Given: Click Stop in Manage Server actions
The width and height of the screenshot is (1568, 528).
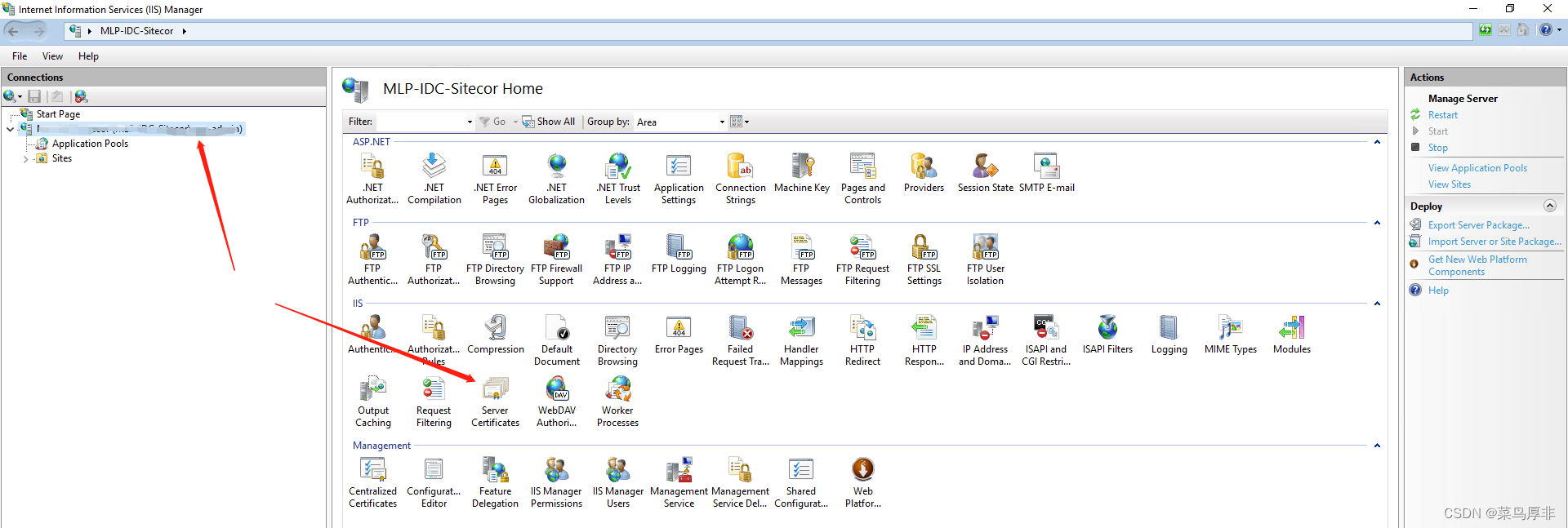Looking at the screenshot, I should point(1437,148).
